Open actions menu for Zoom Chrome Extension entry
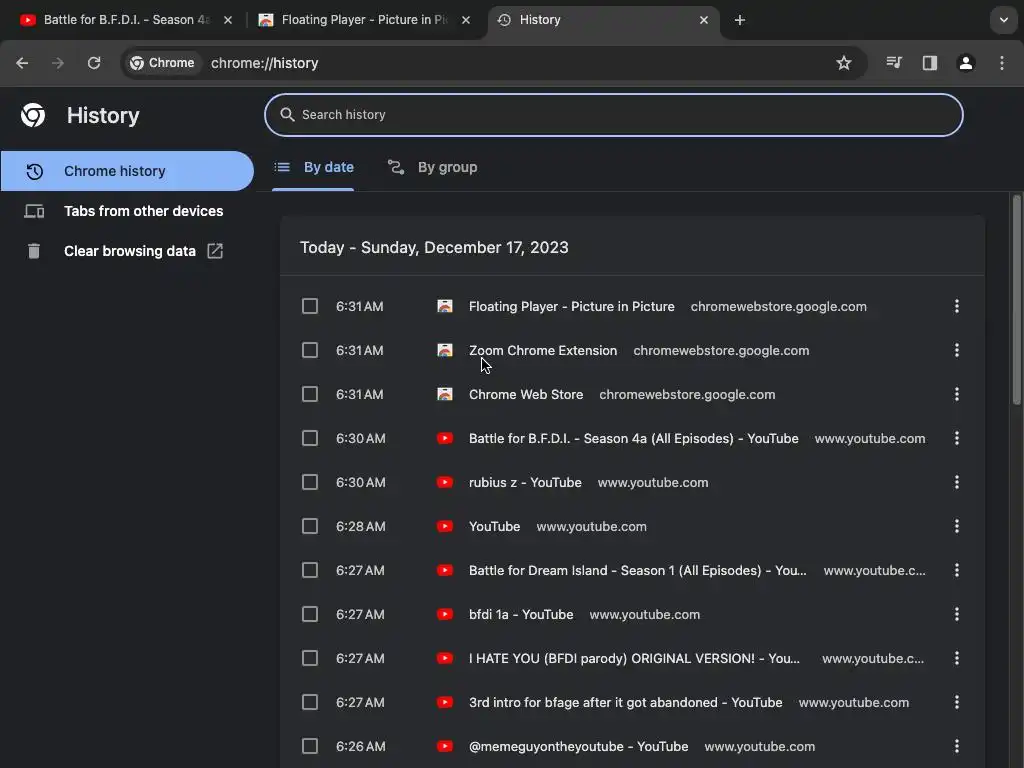The width and height of the screenshot is (1024, 768). (957, 350)
